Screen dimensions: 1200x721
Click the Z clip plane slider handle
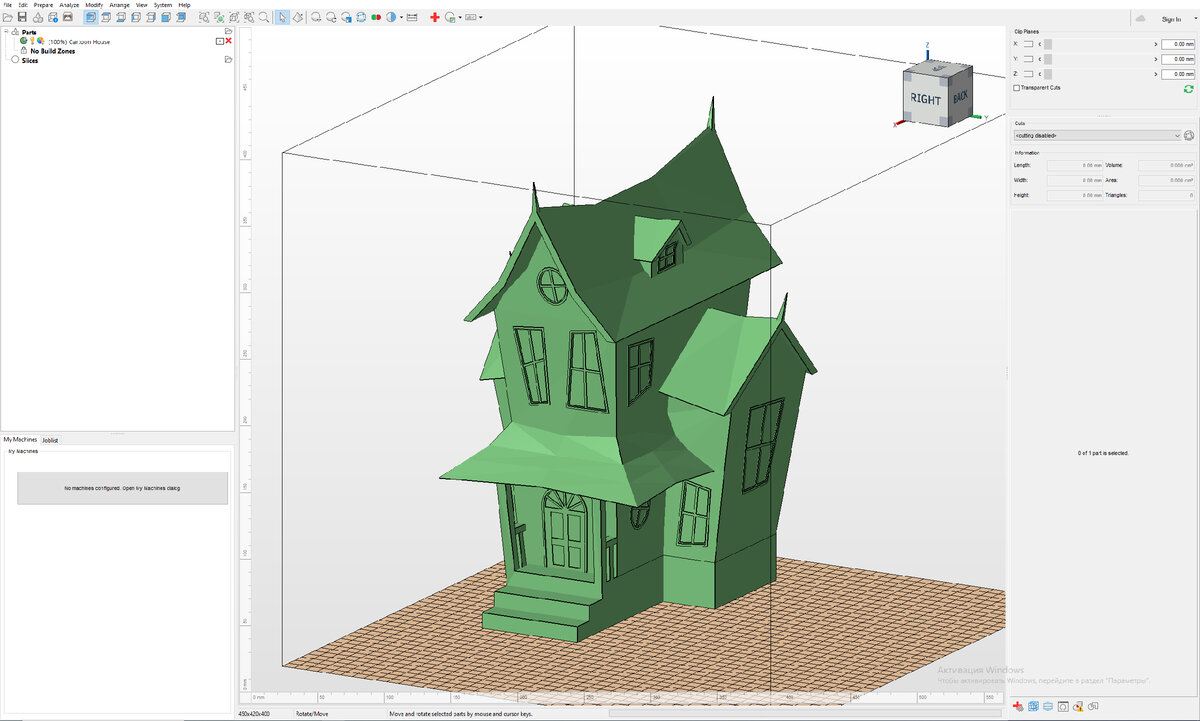pyautogui.click(x=1048, y=74)
